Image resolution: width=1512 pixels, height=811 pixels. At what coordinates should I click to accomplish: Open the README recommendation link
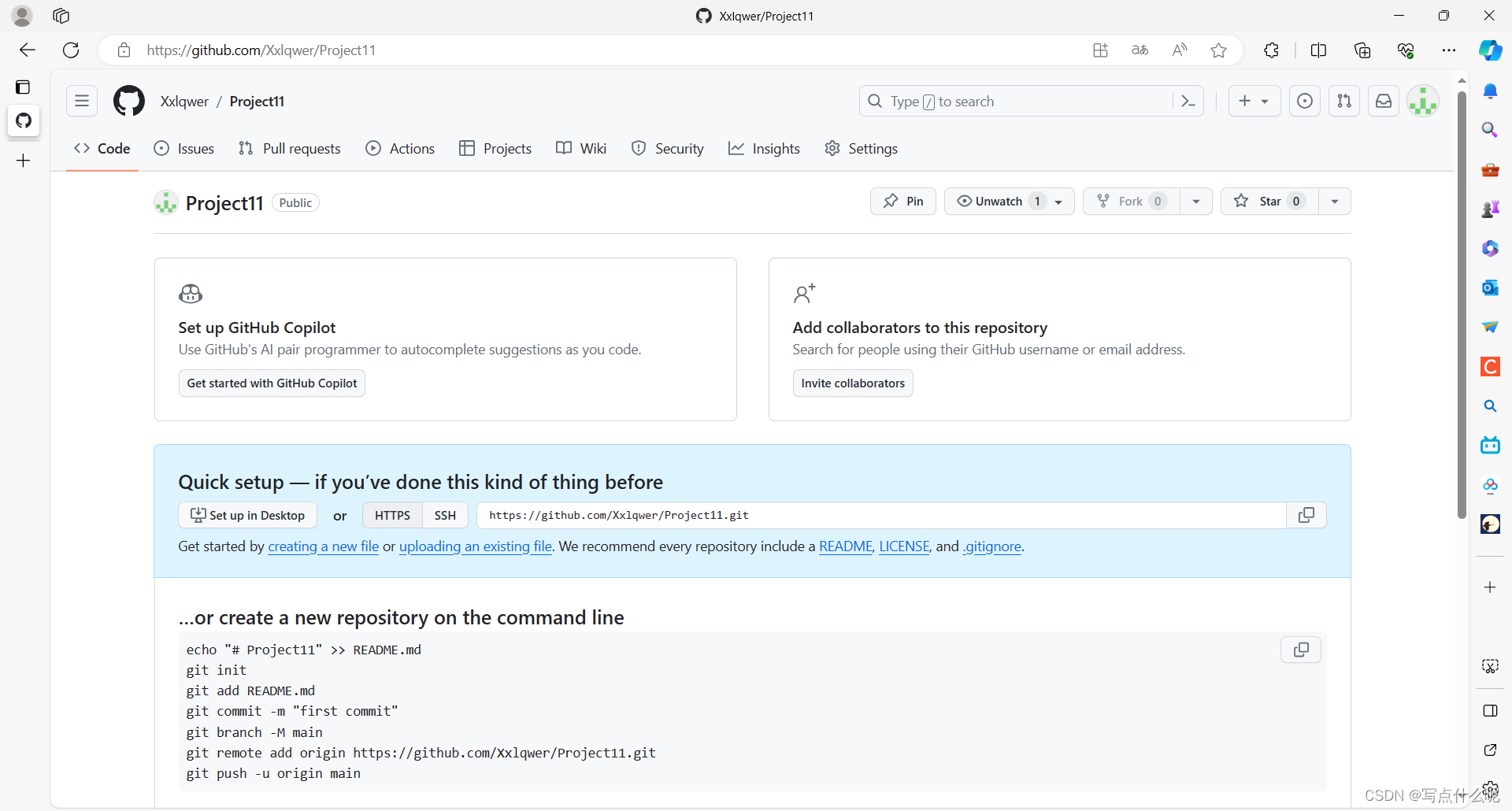click(x=845, y=546)
